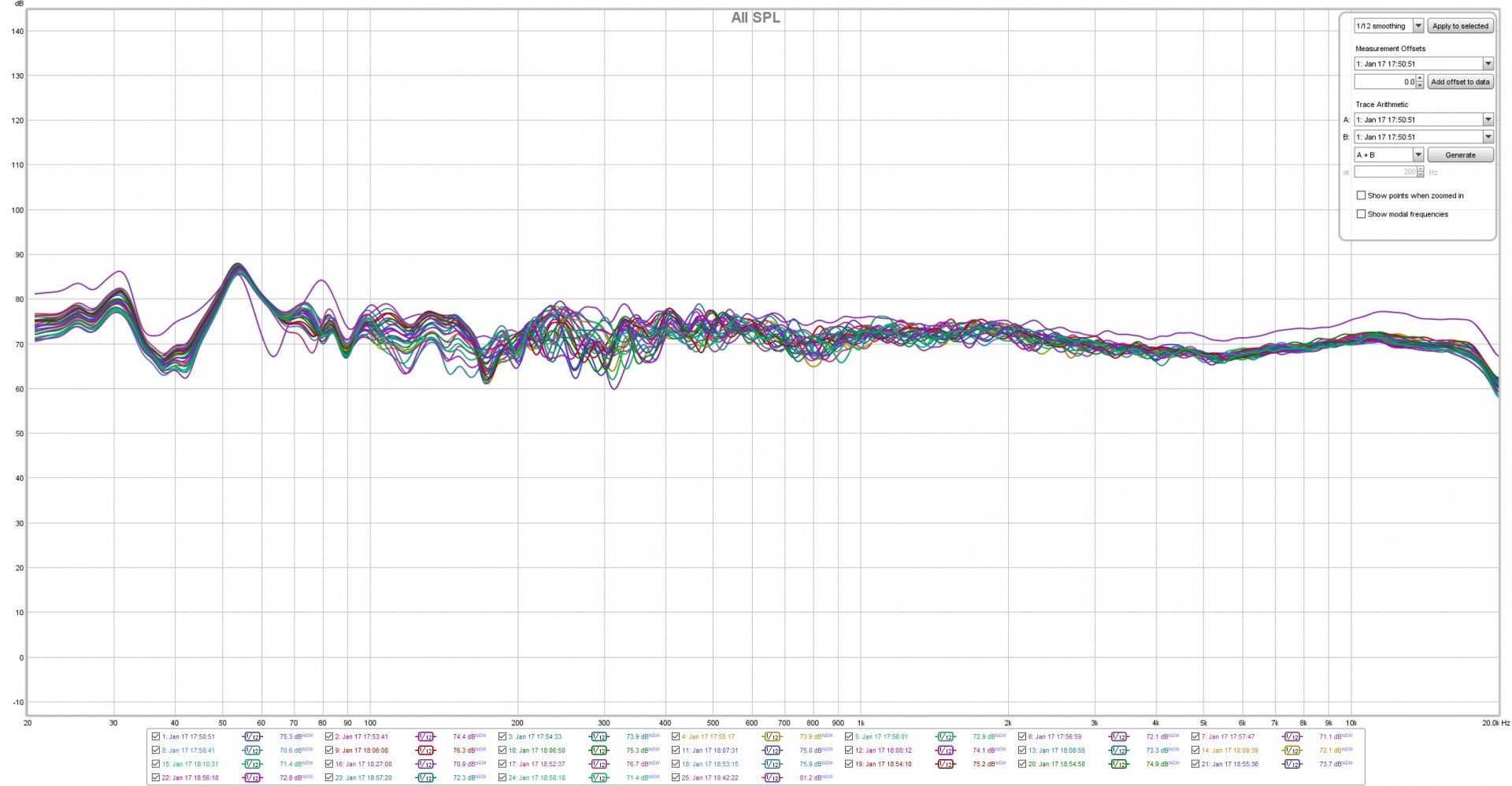Click the 1/12 trace icon for measurement 9: Jan 17 18:06:08

coord(425,751)
